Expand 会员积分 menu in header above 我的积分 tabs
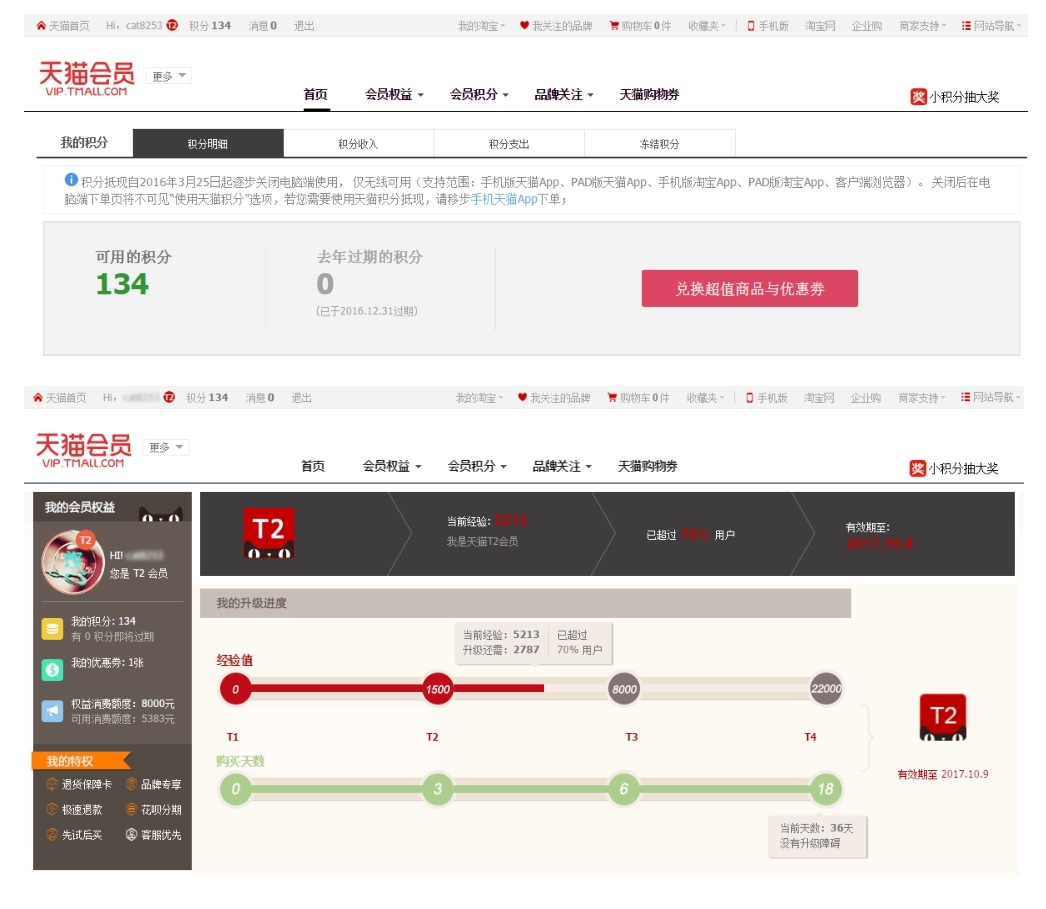The height and width of the screenshot is (909, 1046). point(479,95)
